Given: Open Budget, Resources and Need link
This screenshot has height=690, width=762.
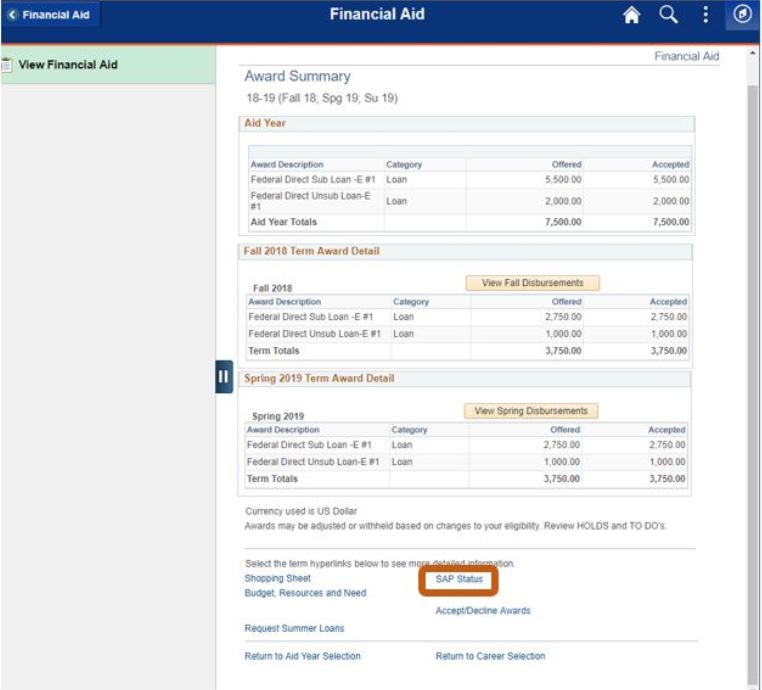Looking at the screenshot, I should 305,593.
